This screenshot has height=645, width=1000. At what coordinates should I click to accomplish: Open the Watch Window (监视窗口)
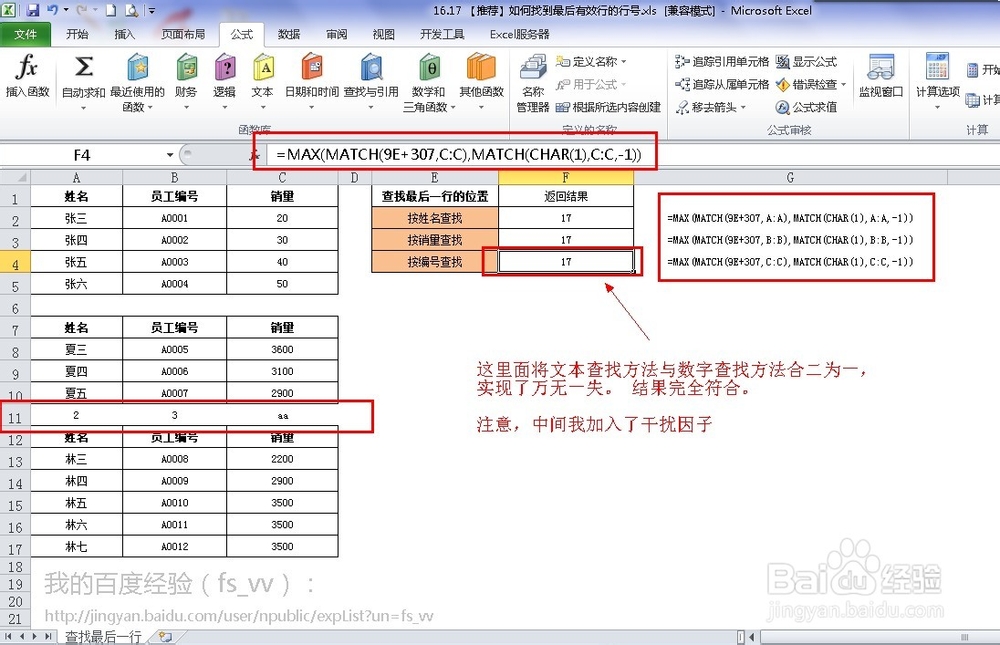pyautogui.click(x=881, y=75)
